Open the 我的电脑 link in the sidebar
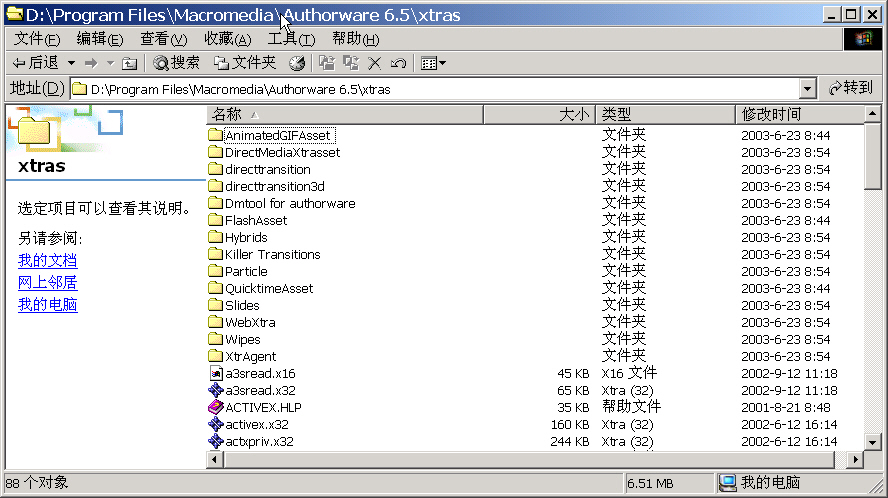This screenshot has height=498, width=888. coord(48,305)
